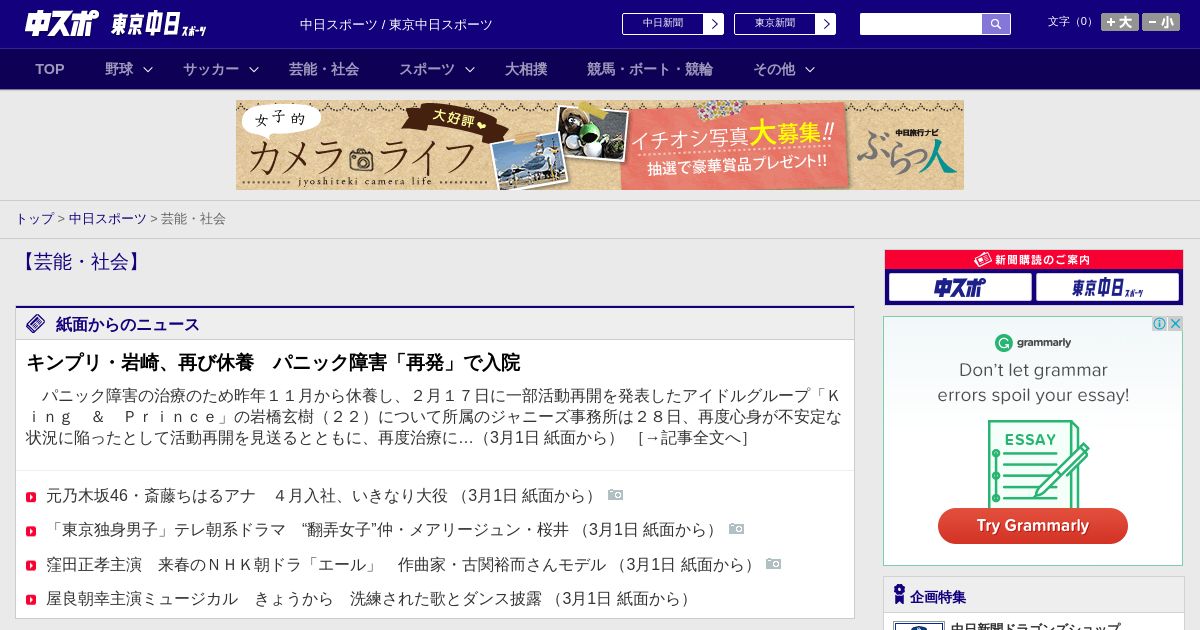Go to TOP in navigation bar

tap(50, 69)
